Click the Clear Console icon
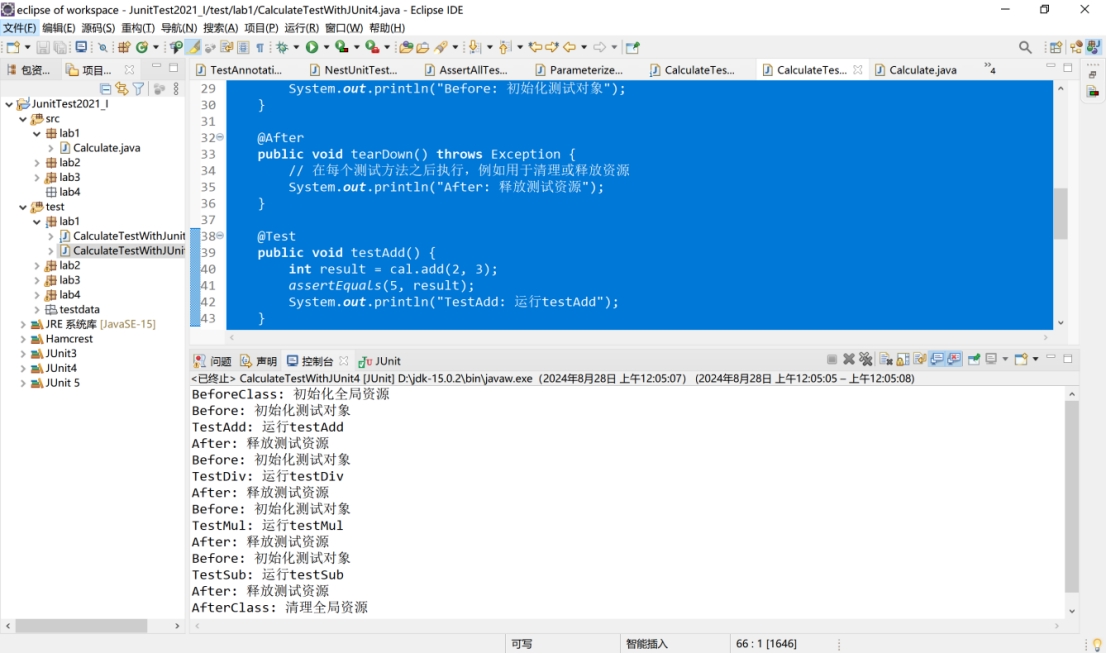This screenshot has width=1106, height=654. point(886,360)
